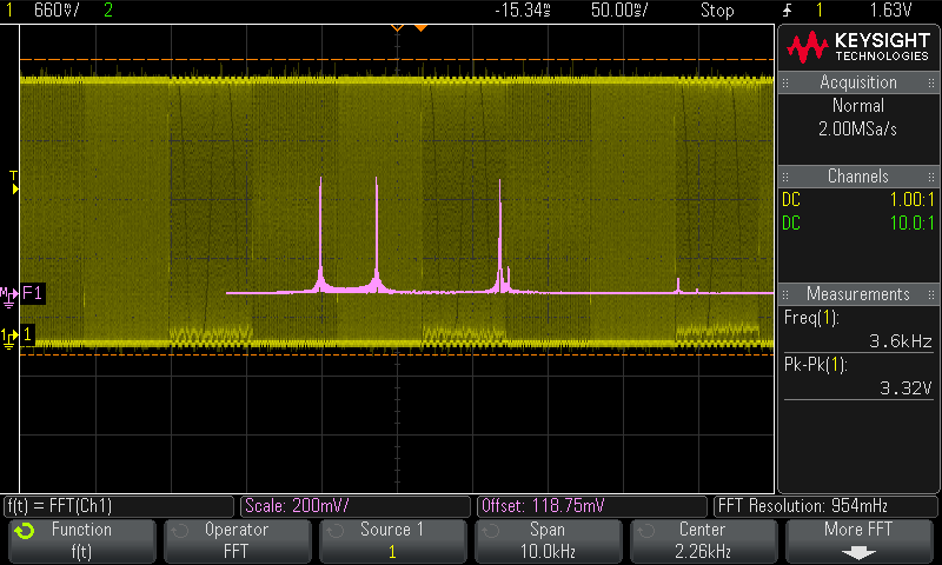Click the 50.00 timebase readout
This screenshot has height=565, width=942.
point(619,10)
